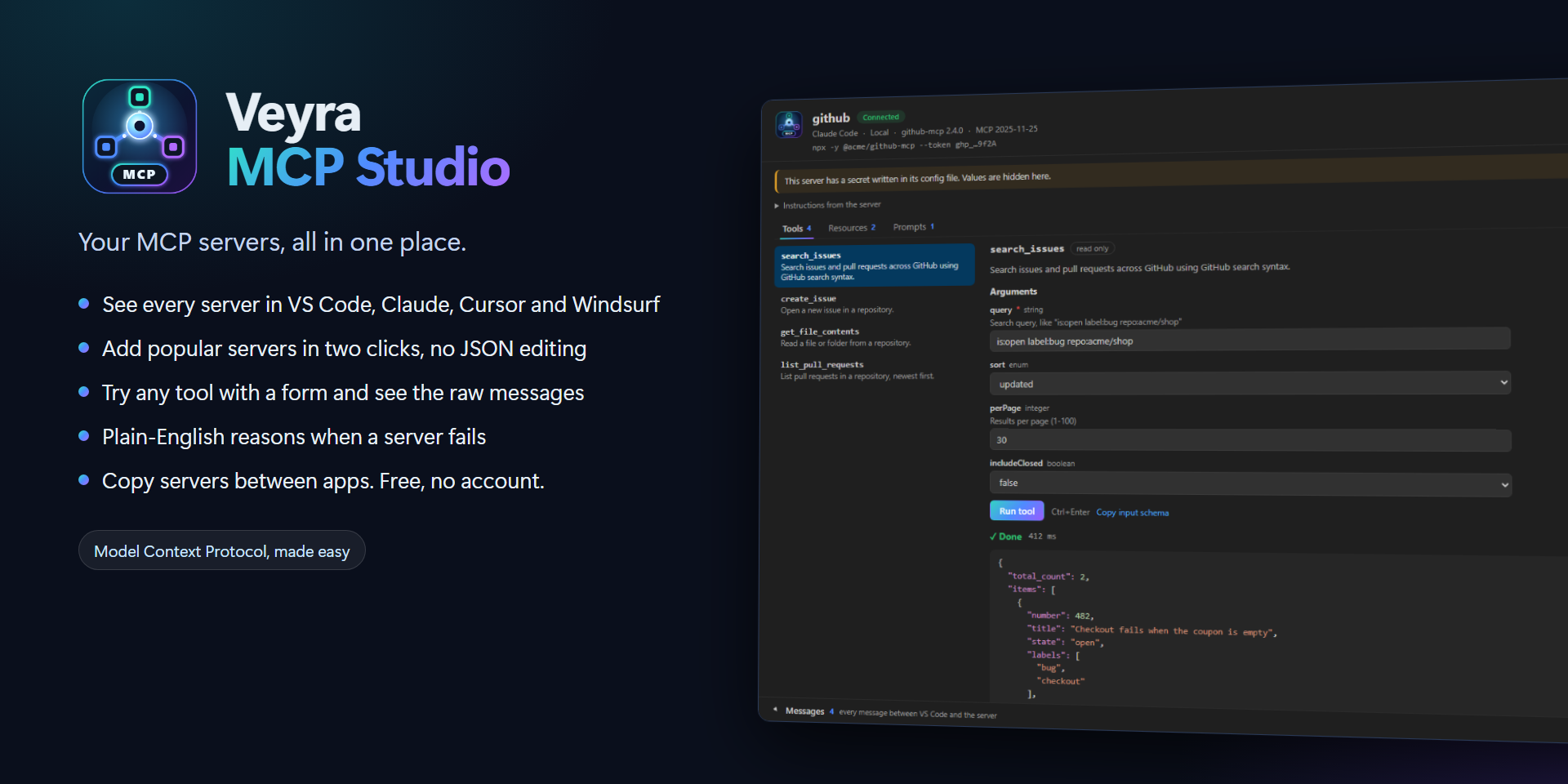Select the list_pull_requests tool
1568x784 pixels.
click(857, 370)
